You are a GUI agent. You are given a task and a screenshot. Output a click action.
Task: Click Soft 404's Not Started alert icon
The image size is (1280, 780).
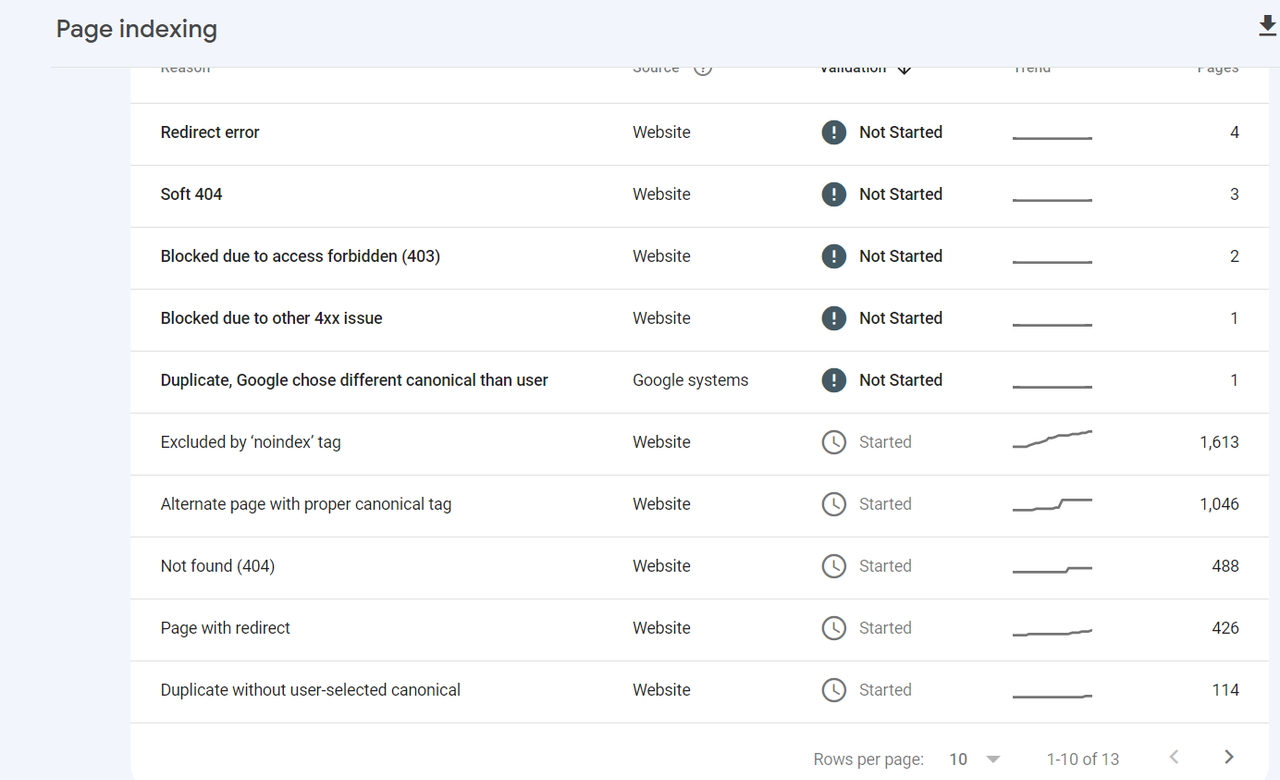[x=834, y=194]
